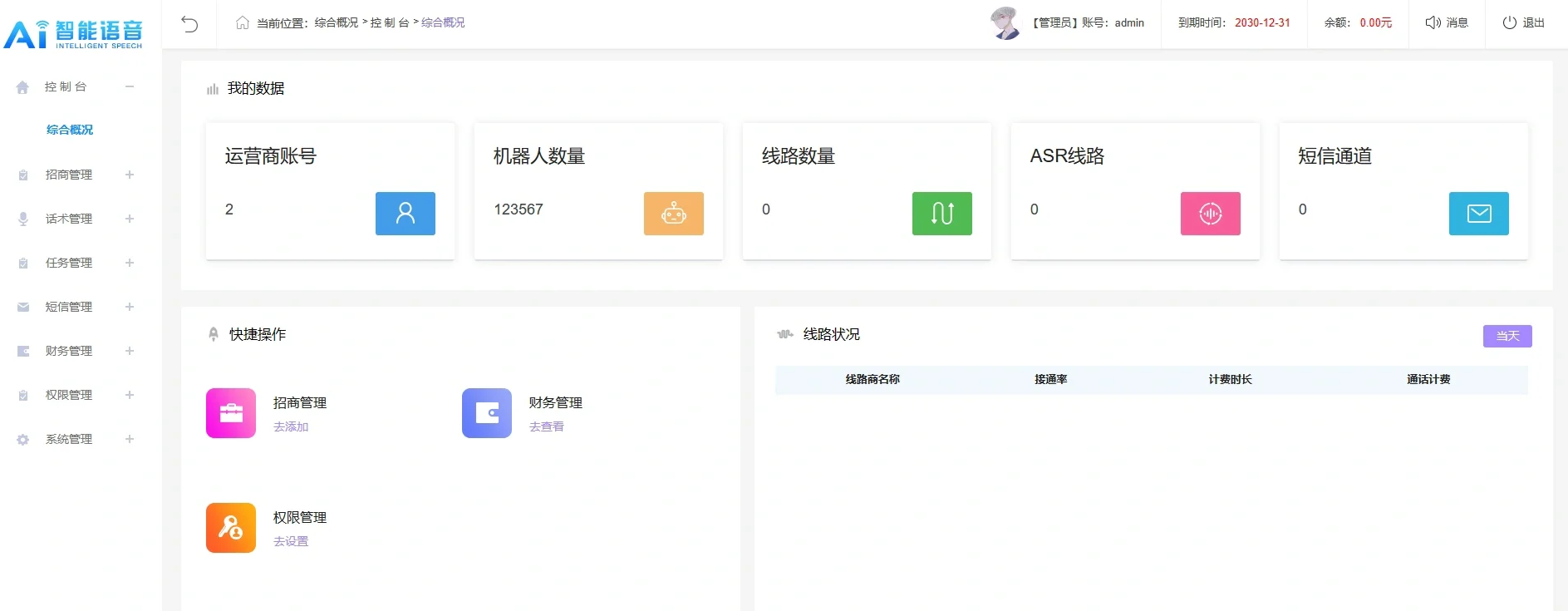This screenshot has width=1568, height=611.
Task: Click the orange key icon for 权限管理
Action: (x=231, y=528)
